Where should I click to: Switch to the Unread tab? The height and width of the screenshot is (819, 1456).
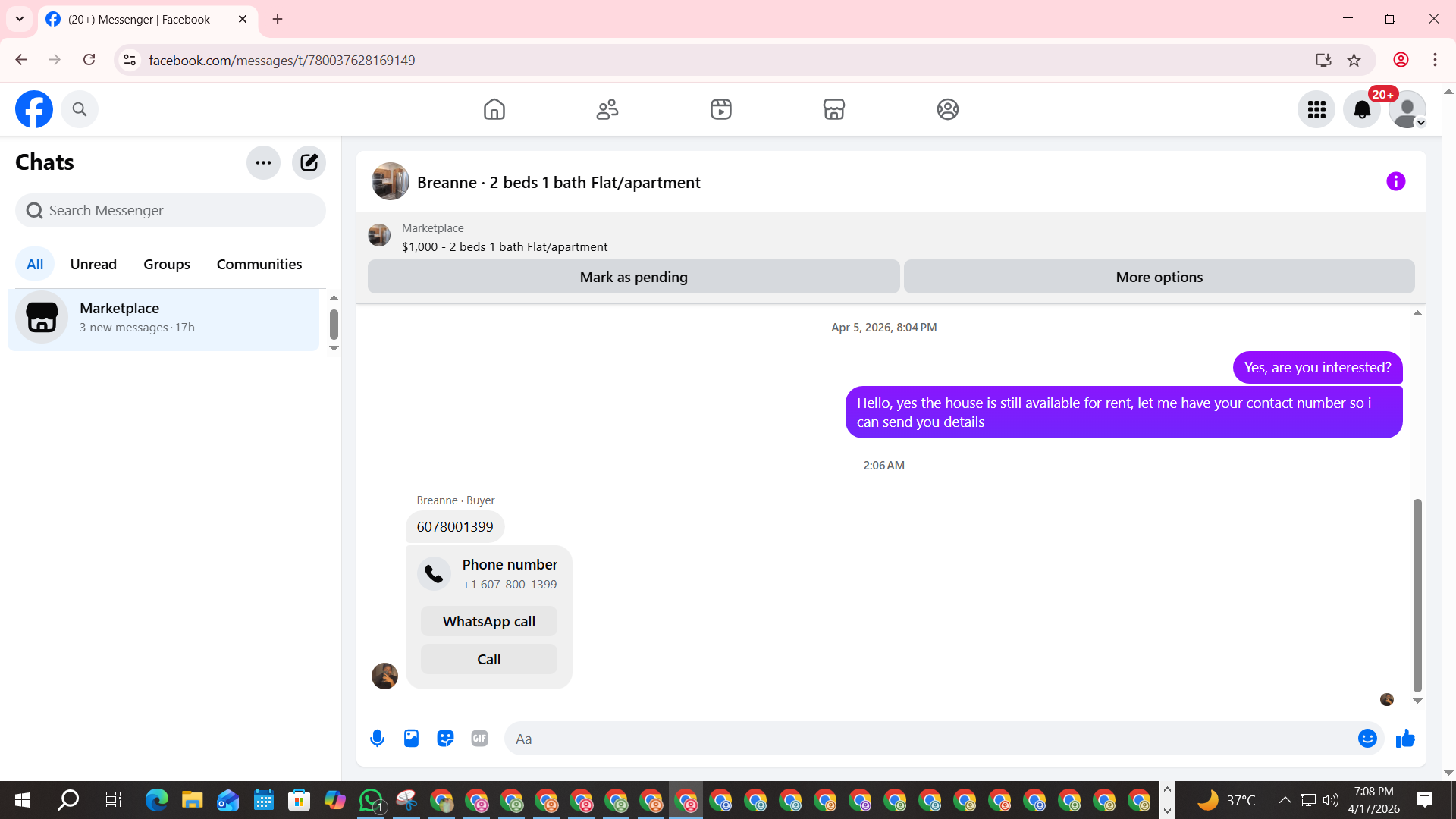[93, 264]
